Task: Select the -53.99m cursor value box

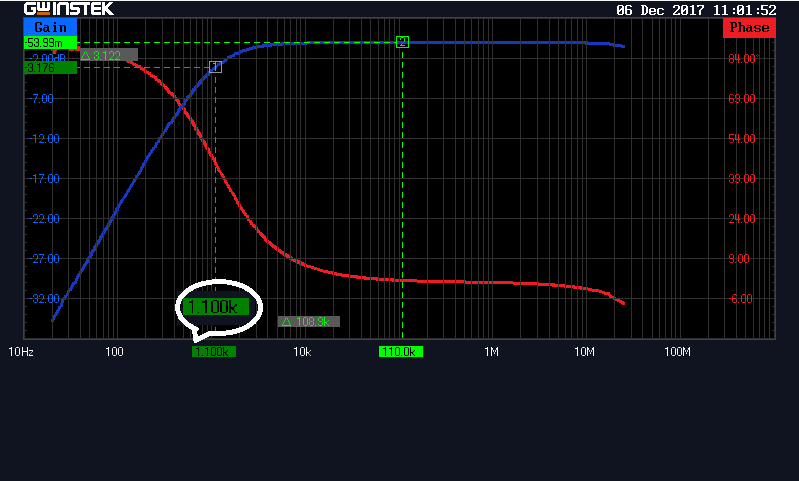Action: (x=50, y=43)
